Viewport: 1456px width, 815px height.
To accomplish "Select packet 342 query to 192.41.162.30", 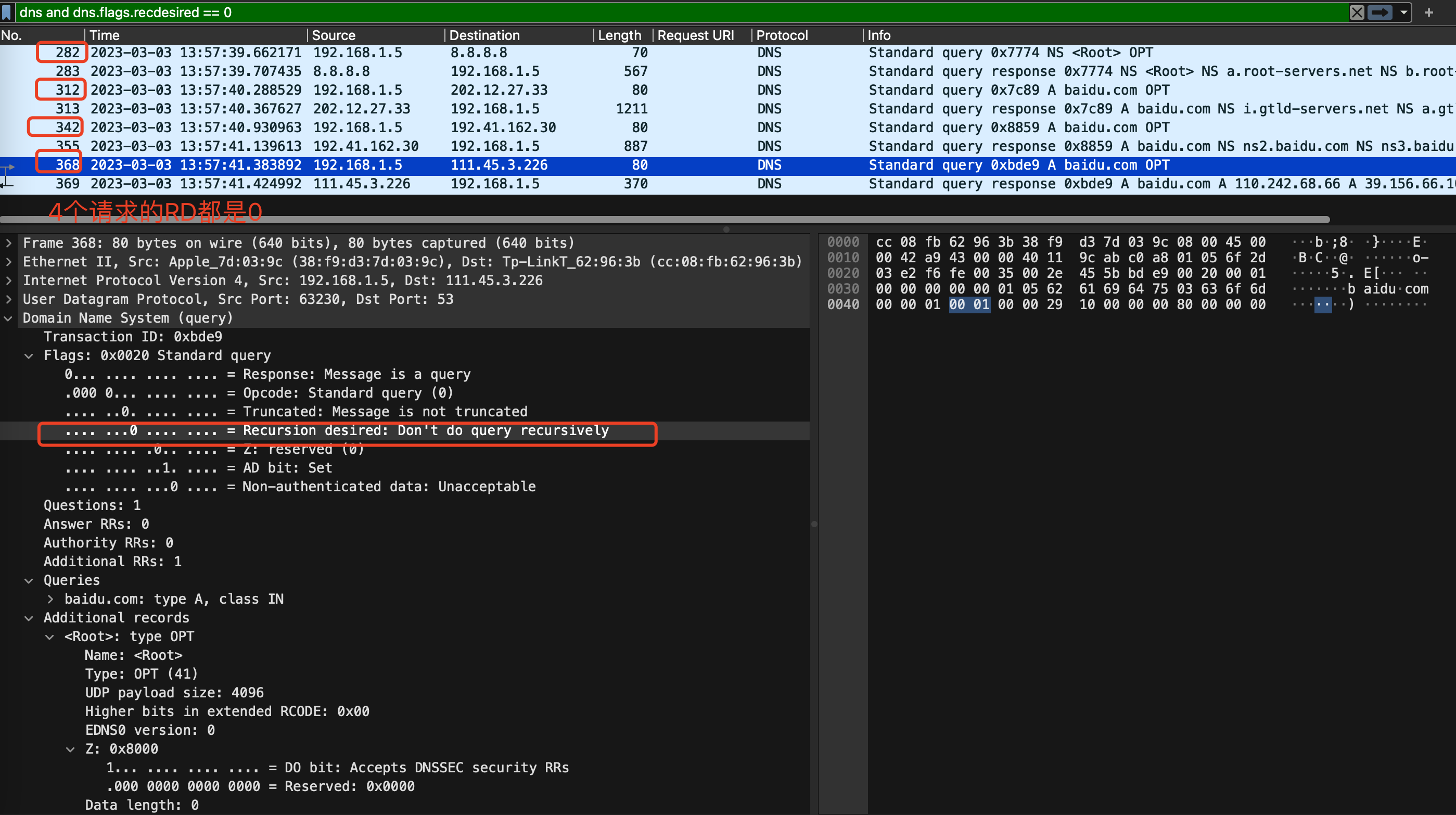I will 728,127.
